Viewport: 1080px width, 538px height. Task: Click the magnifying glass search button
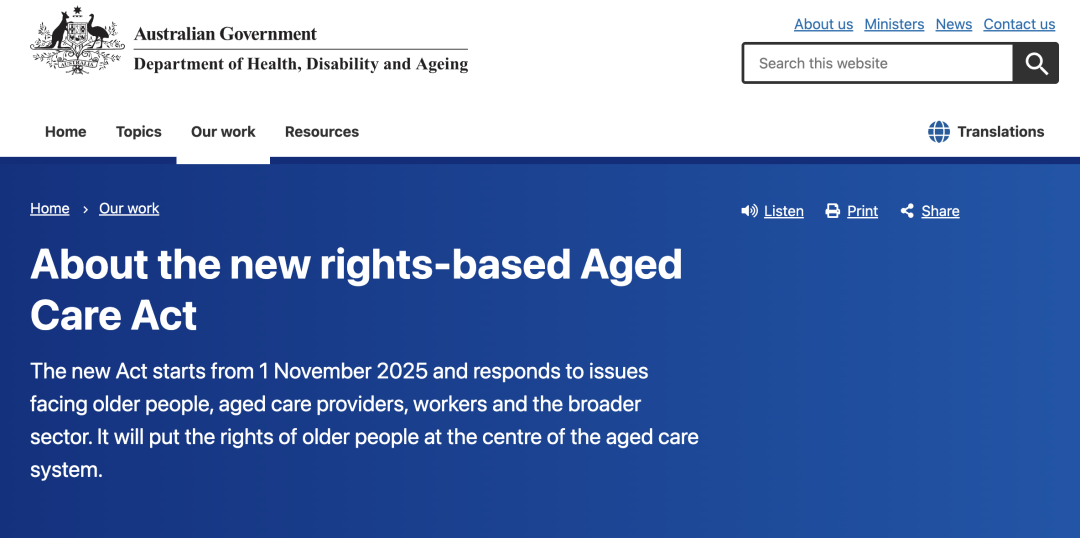1036,63
